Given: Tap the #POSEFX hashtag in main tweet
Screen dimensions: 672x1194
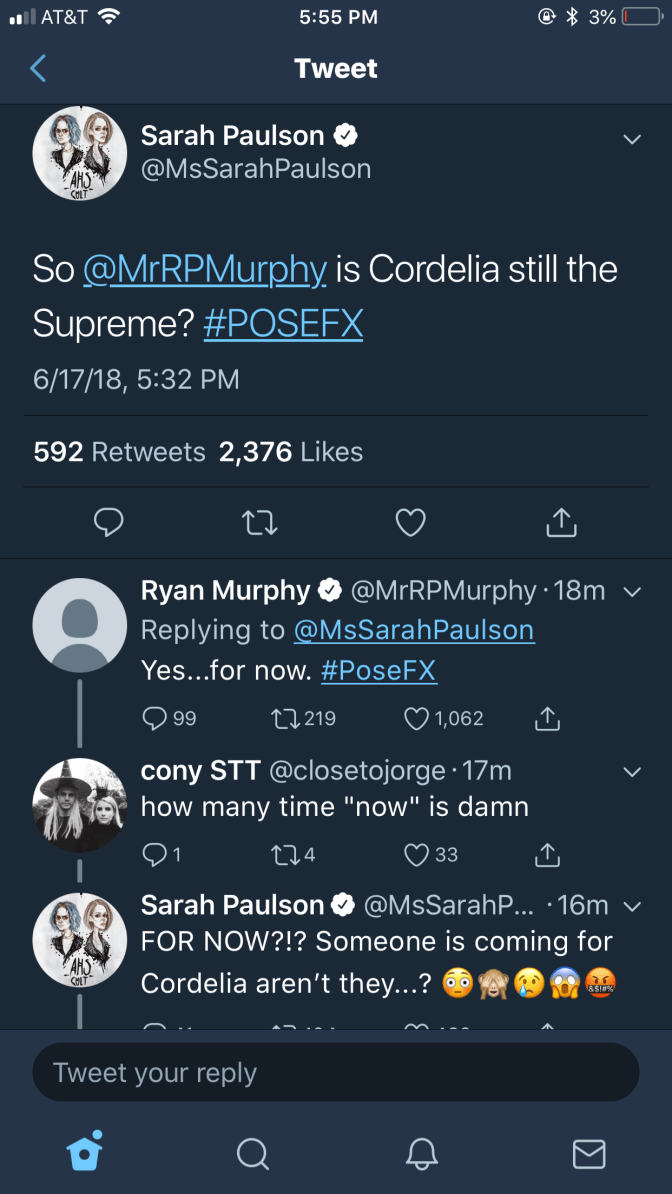Looking at the screenshot, I should (x=283, y=323).
